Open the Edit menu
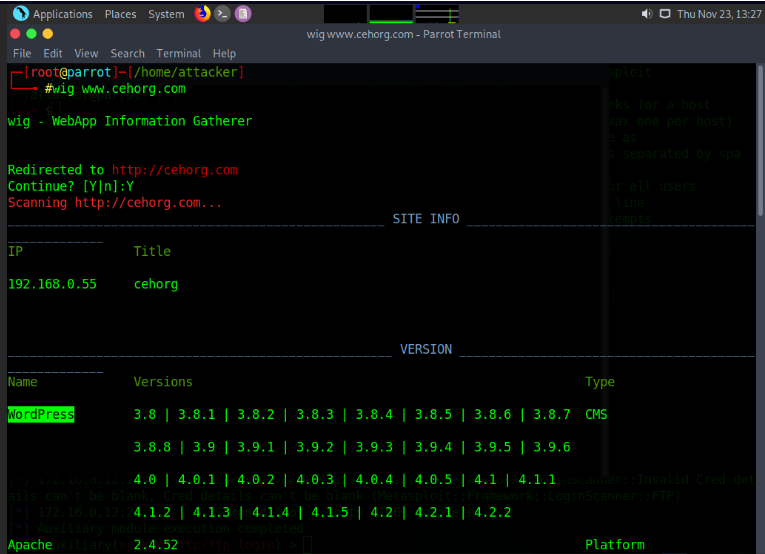Viewport: 765px width, 554px height. tap(52, 53)
